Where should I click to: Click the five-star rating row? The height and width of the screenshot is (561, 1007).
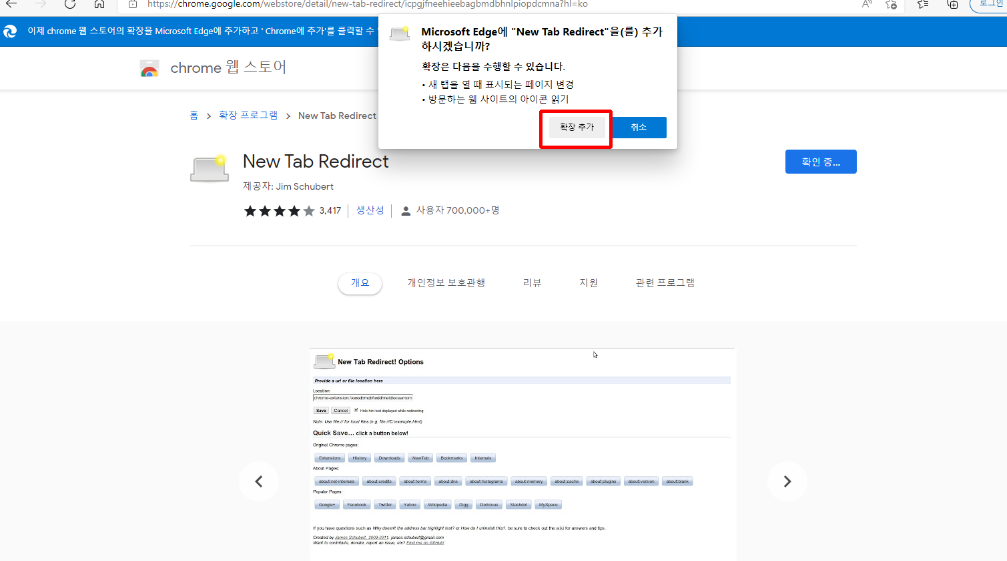[x=279, y=211]
